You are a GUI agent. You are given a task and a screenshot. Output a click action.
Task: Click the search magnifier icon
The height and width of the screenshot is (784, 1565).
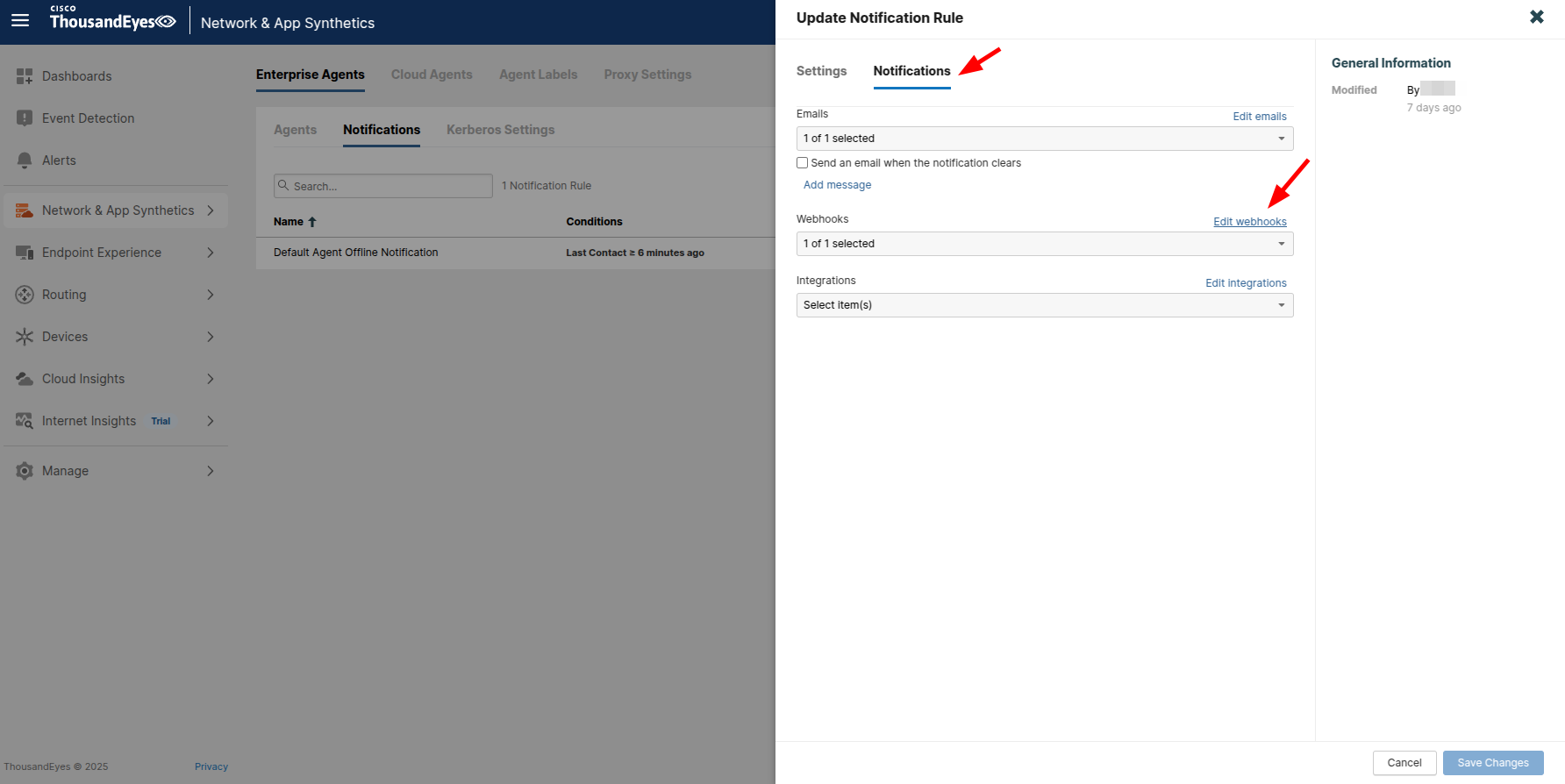point(283,185)
